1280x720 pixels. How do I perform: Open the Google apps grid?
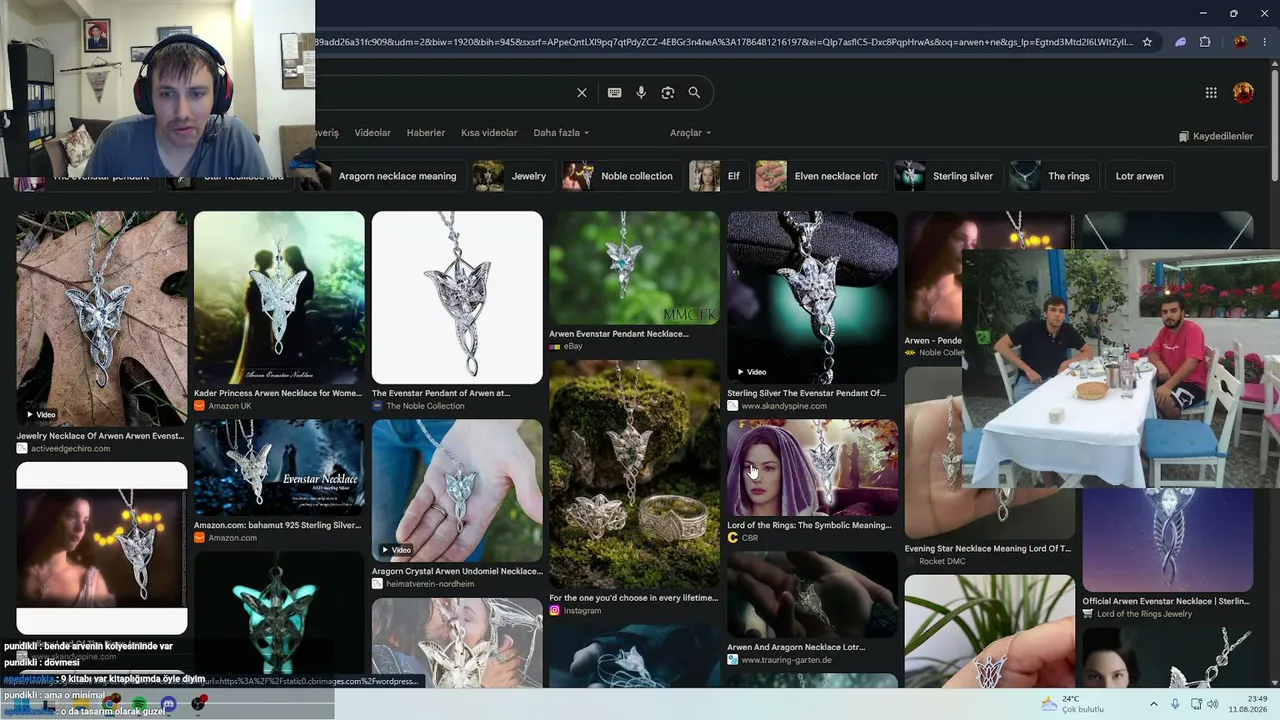pos(1211,93)
